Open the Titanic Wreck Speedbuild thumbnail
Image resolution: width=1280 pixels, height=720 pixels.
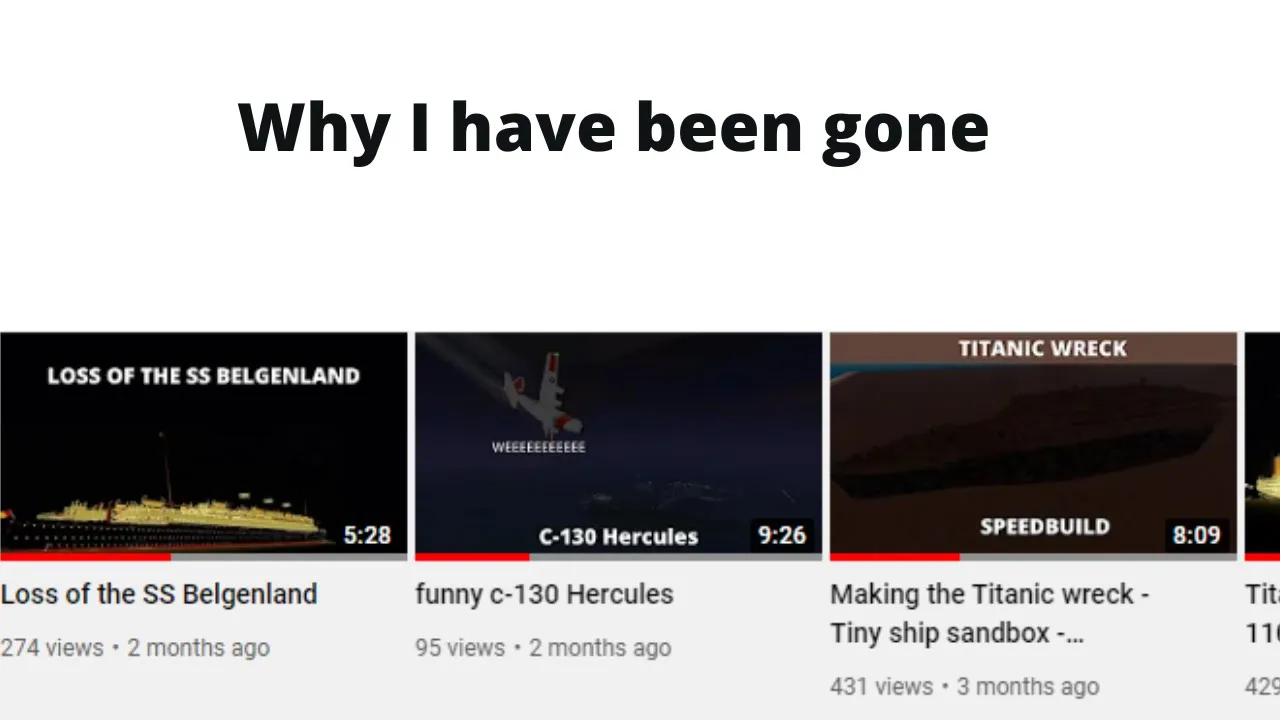tap(1033, 445)
